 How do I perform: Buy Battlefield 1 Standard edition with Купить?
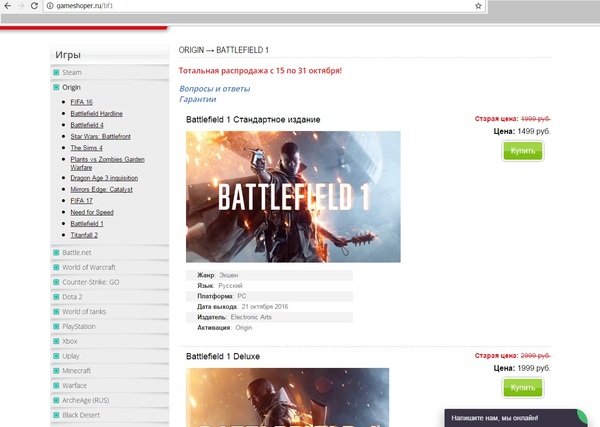pyautogui.click(x=522, y=150)
